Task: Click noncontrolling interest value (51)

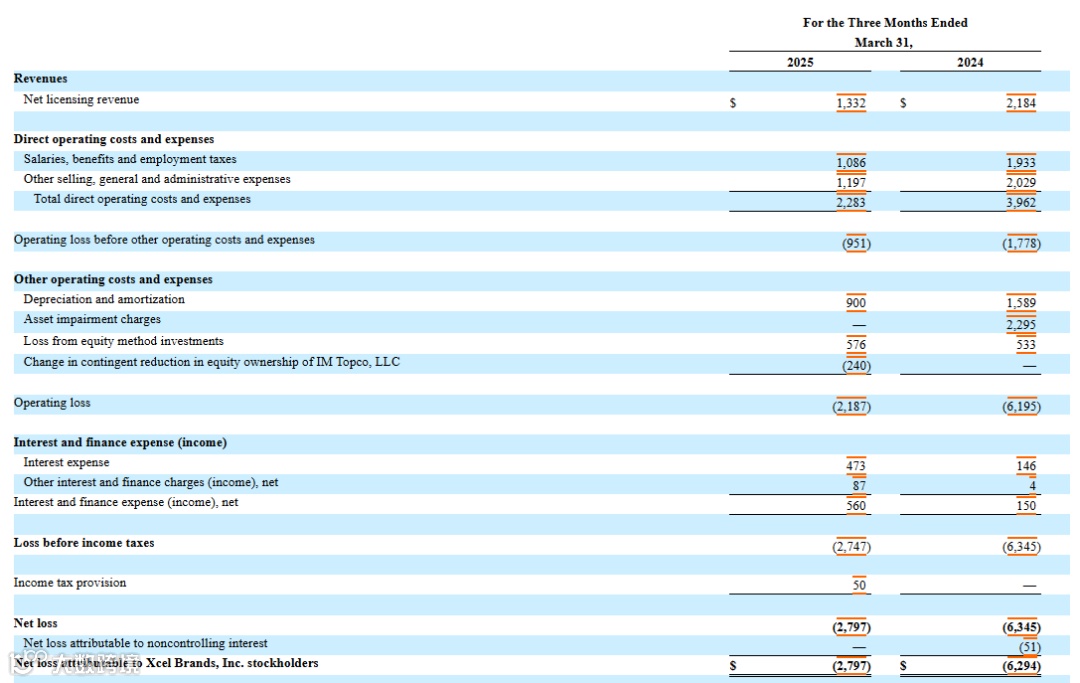Action: [x=1030, y=648]
